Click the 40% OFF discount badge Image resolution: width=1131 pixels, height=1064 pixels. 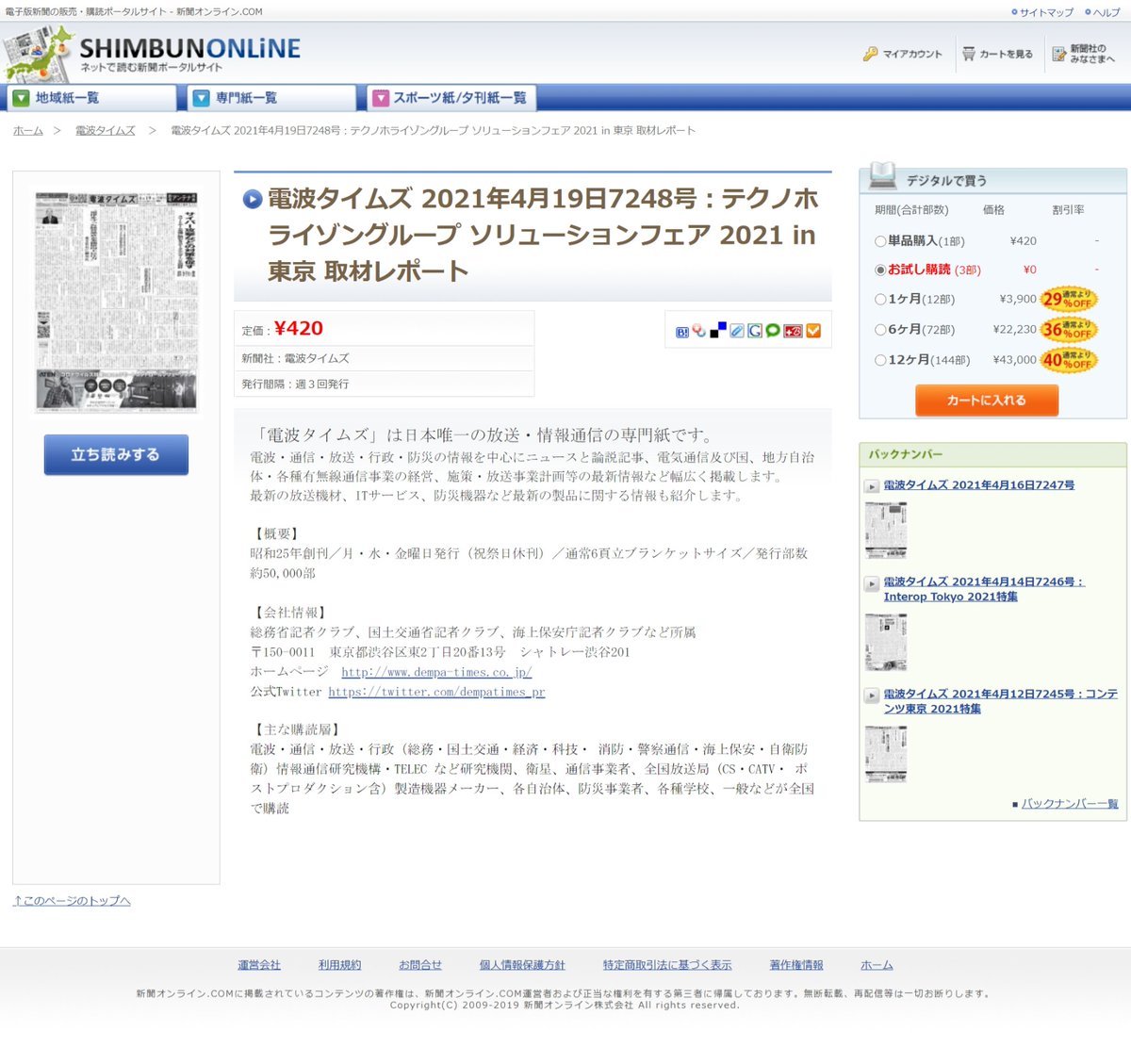(x=1069, y=360)
